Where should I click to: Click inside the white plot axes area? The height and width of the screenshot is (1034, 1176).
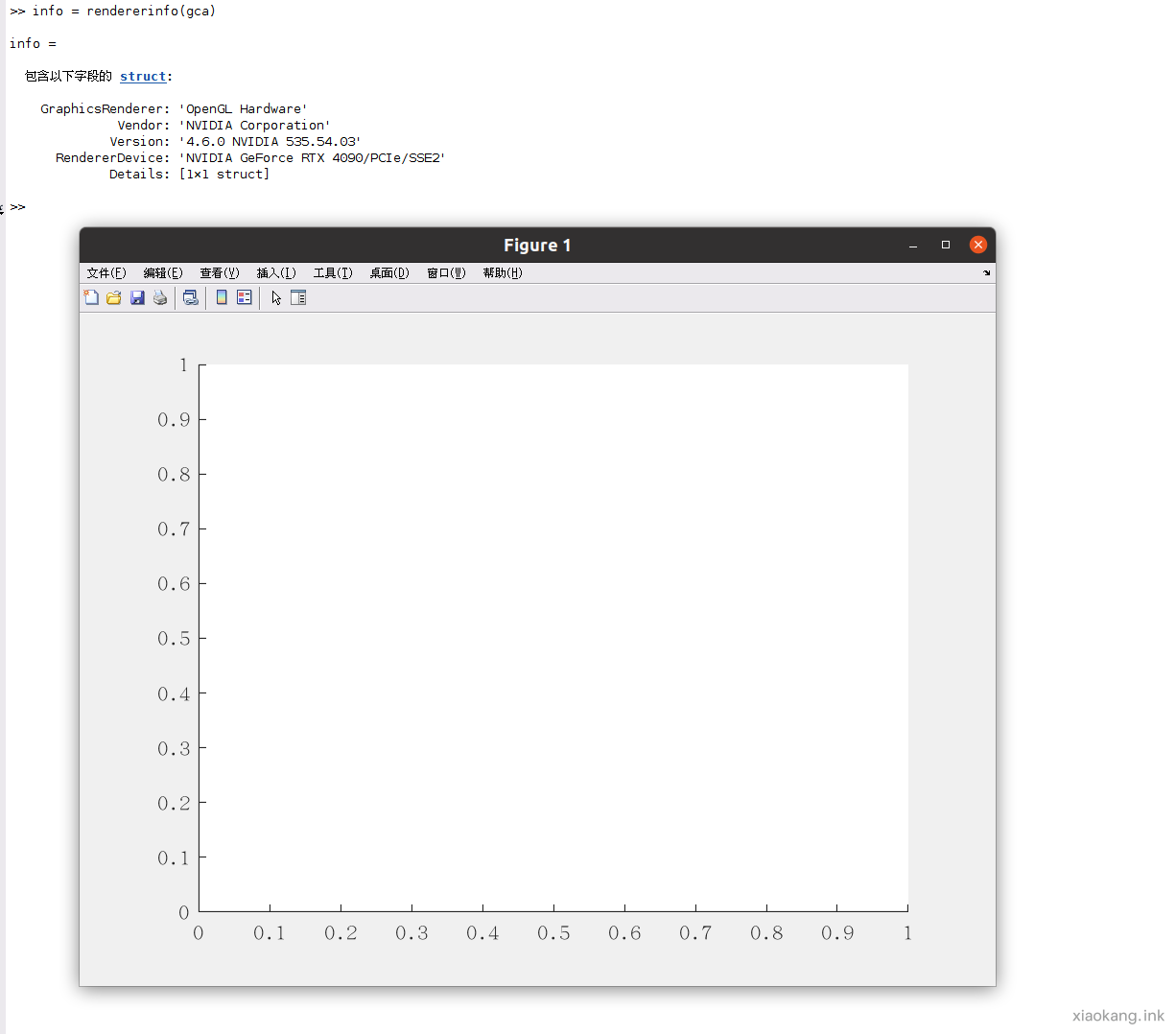click(x=553, y=638)
